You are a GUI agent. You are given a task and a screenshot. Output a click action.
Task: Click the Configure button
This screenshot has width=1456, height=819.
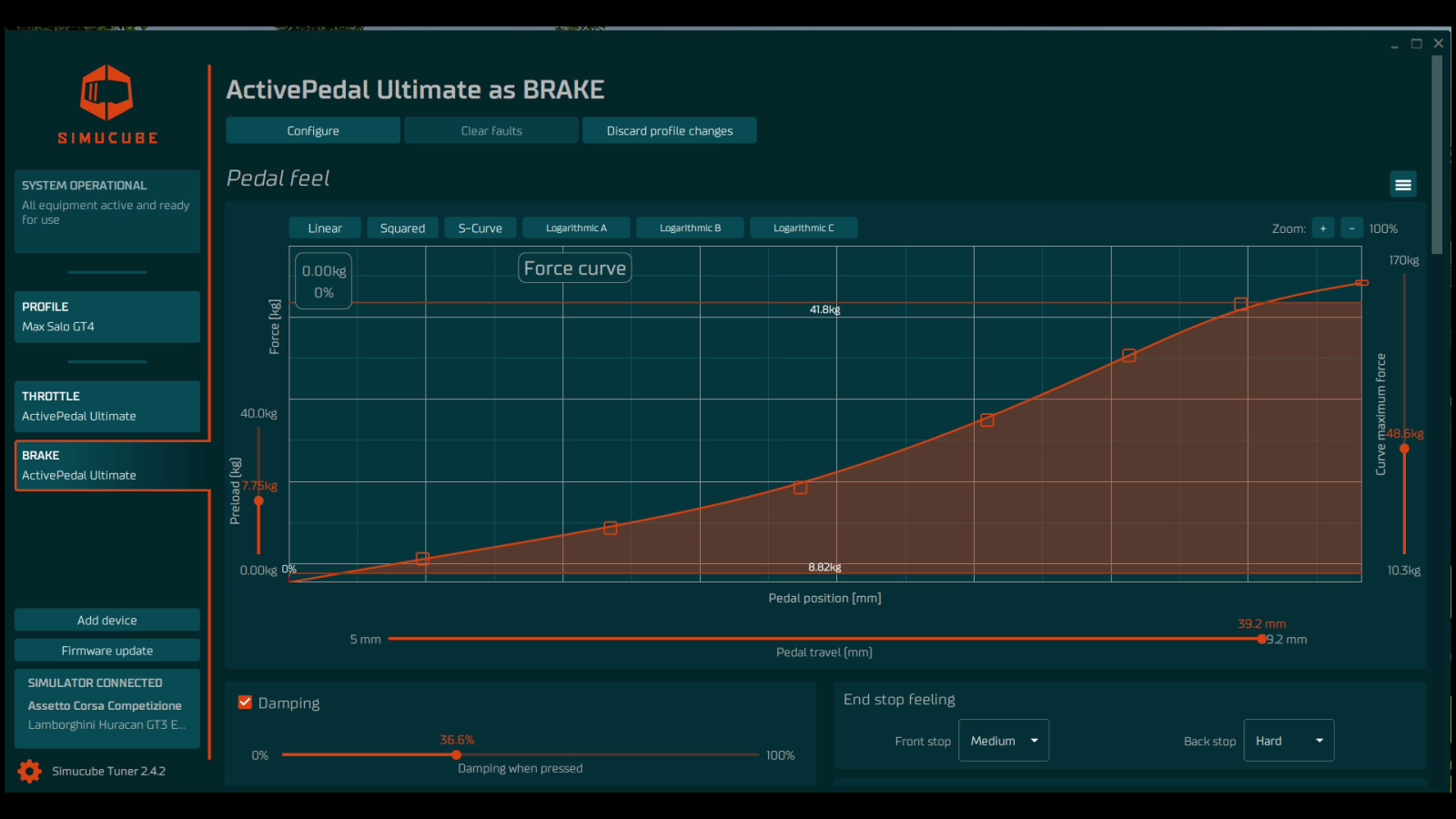[x=313, y=130]
